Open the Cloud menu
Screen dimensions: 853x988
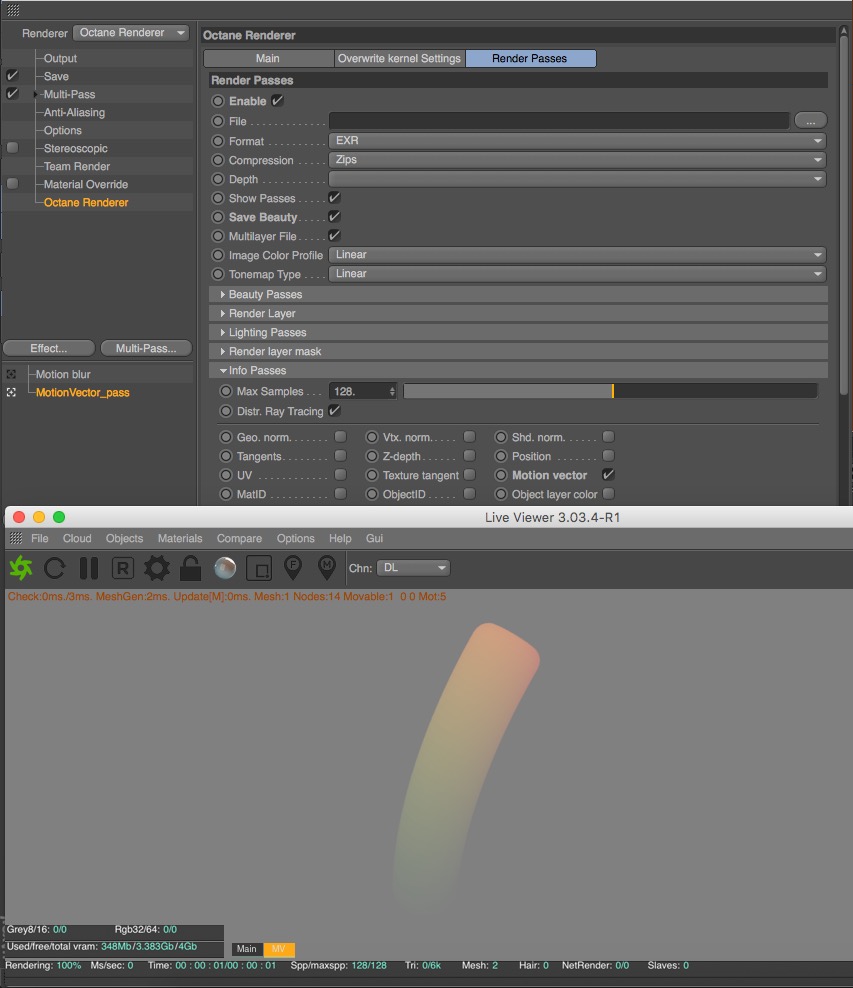click(x=77, y=538)
